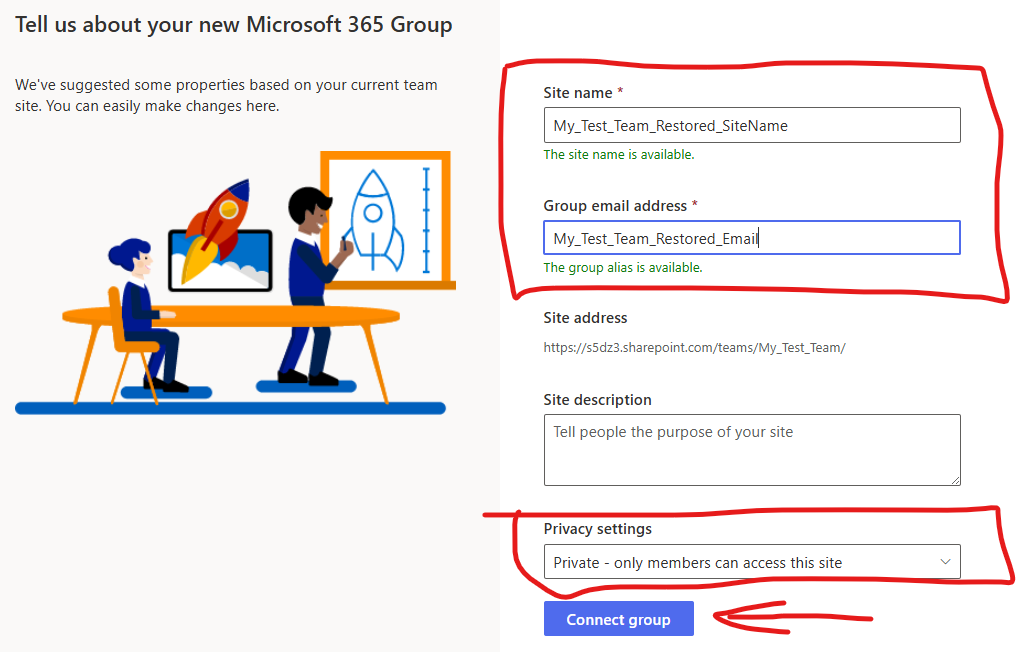Click the Site description text area
The image size is (1023, 652).
752,450
